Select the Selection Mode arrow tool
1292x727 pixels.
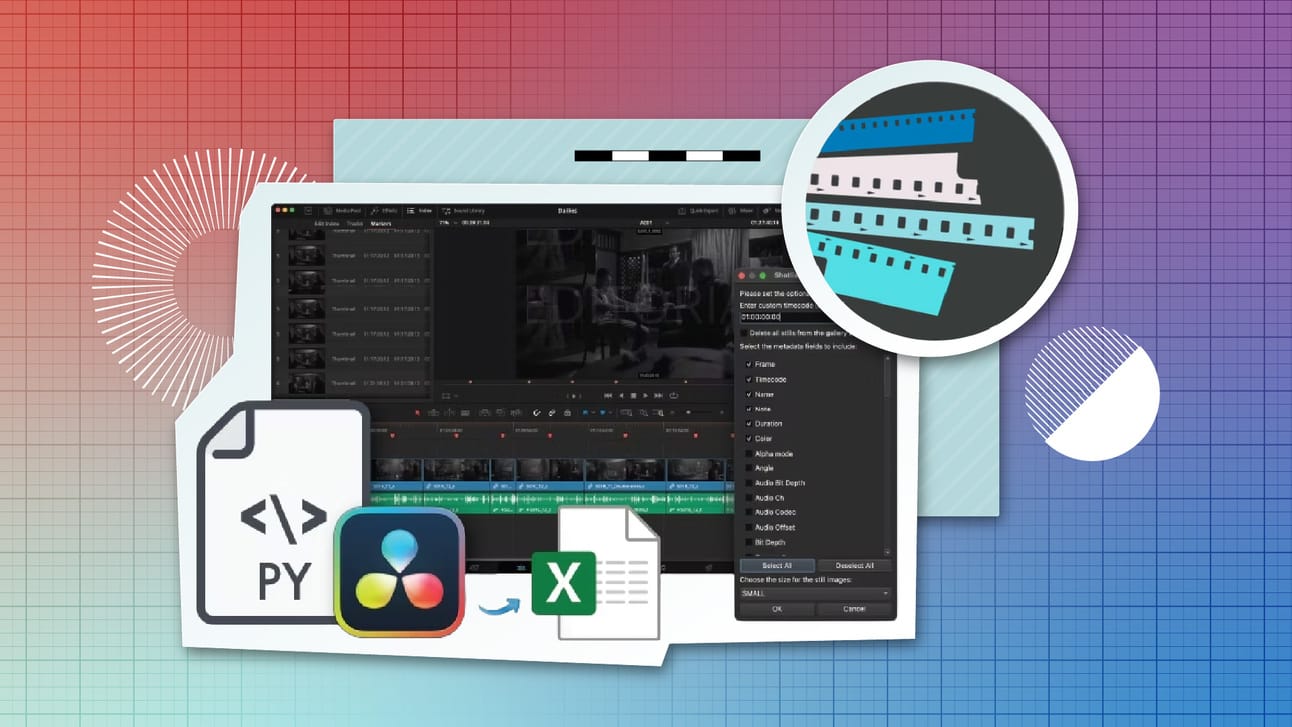tap(418, 412)
